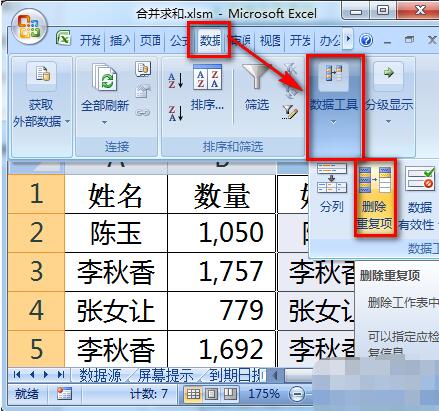Switch to Normal view in status bar
439x411 pixels.
[x=193, y=394]
